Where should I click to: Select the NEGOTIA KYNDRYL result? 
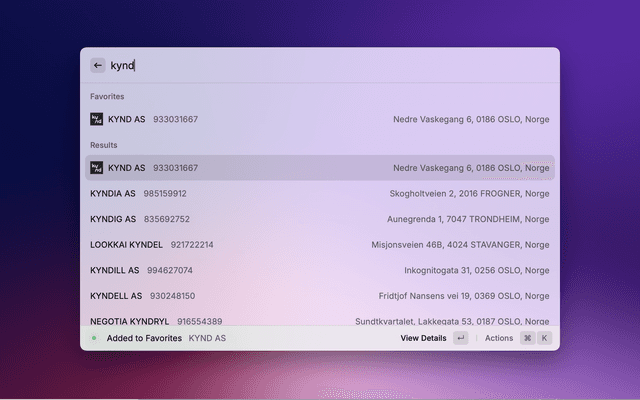[x=129, y=321]
